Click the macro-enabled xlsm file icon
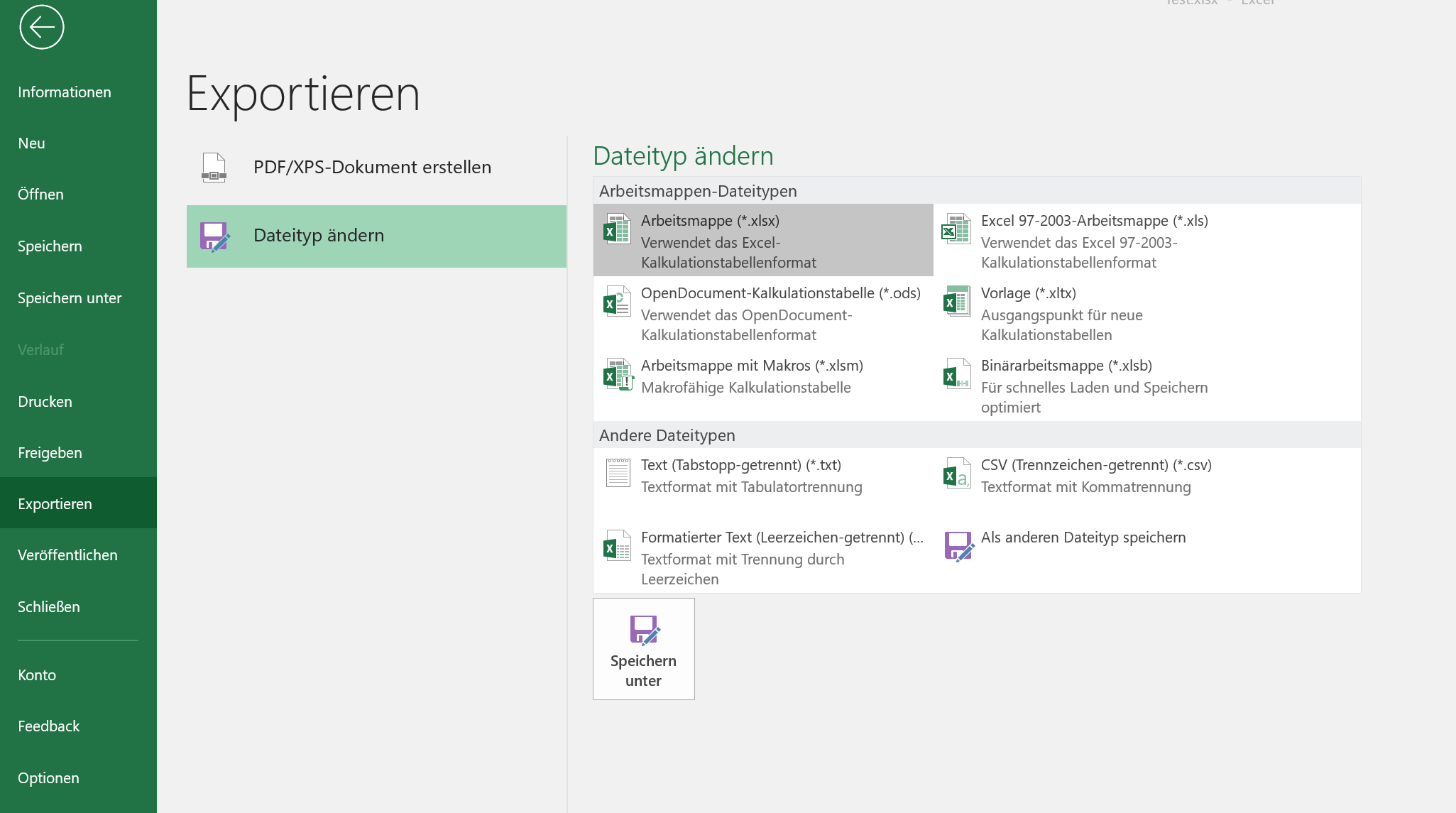 (x=618, y=374)
